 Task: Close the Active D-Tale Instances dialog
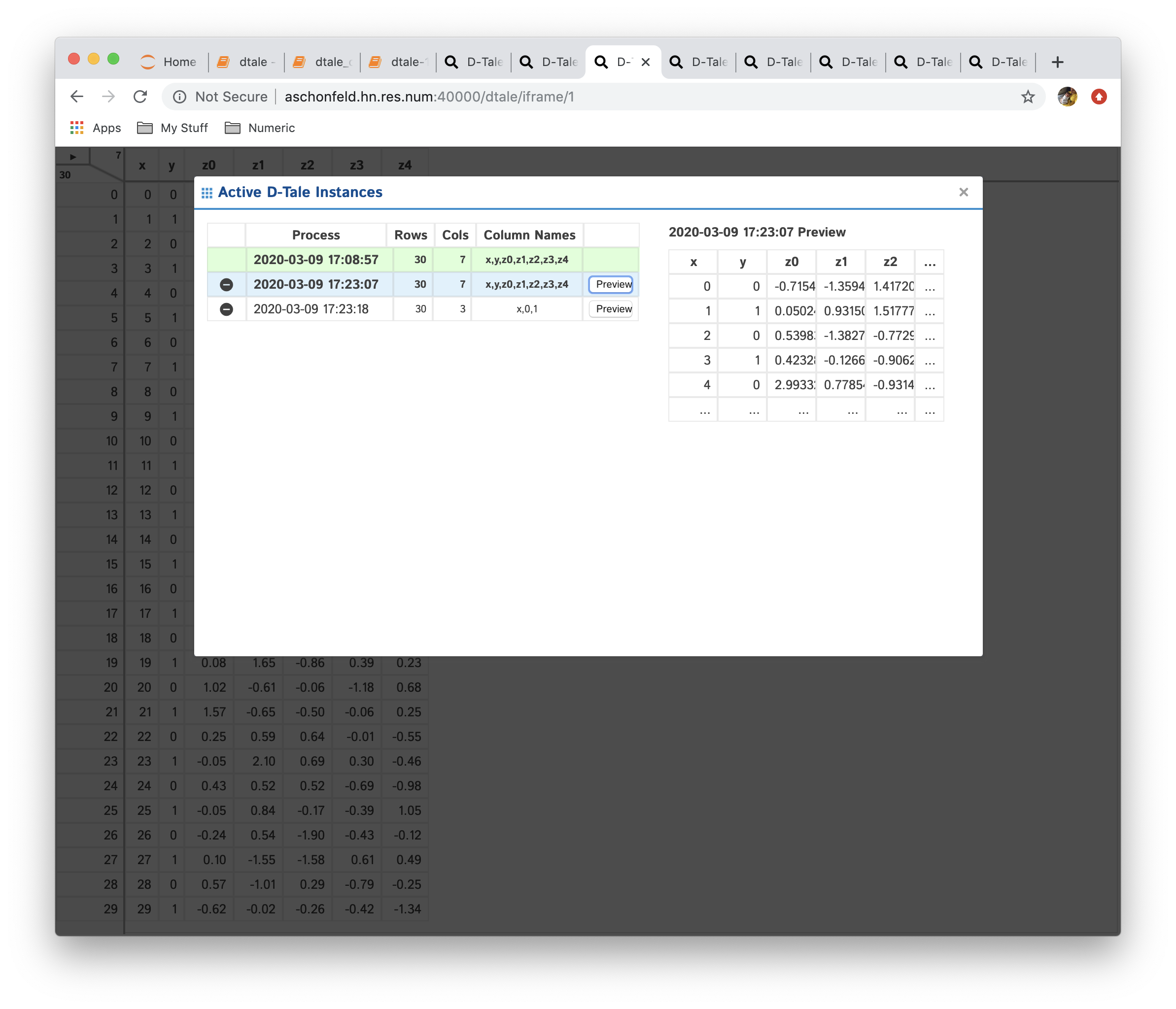(963, 192)
